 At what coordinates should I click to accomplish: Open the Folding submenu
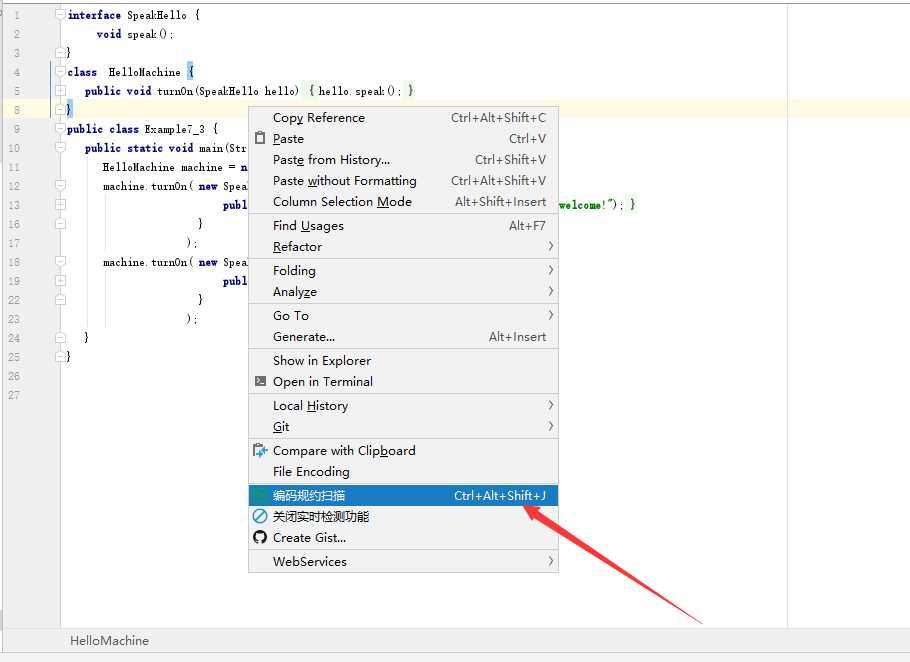click(403, 270)
